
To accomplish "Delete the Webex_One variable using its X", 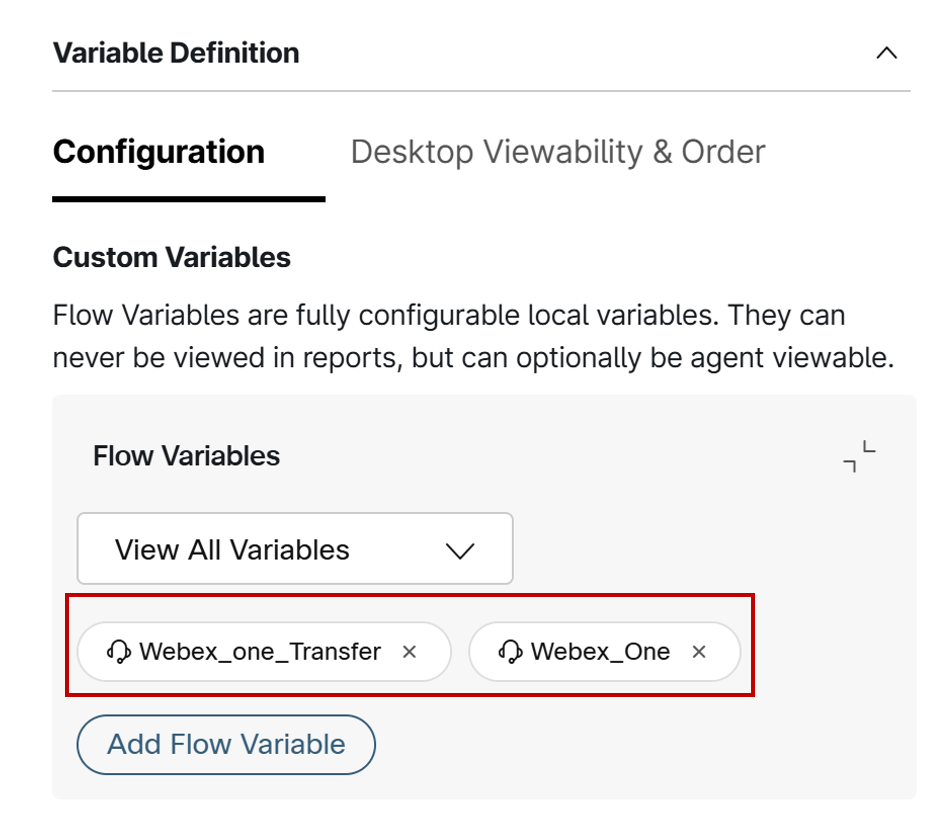I will (699, 652).
